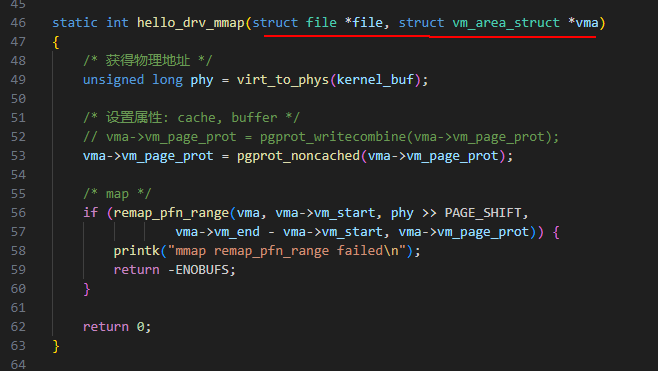Click the '*file' parameter on line 46
This screenshot has height=371, width=658.
(x=364, y=23)
